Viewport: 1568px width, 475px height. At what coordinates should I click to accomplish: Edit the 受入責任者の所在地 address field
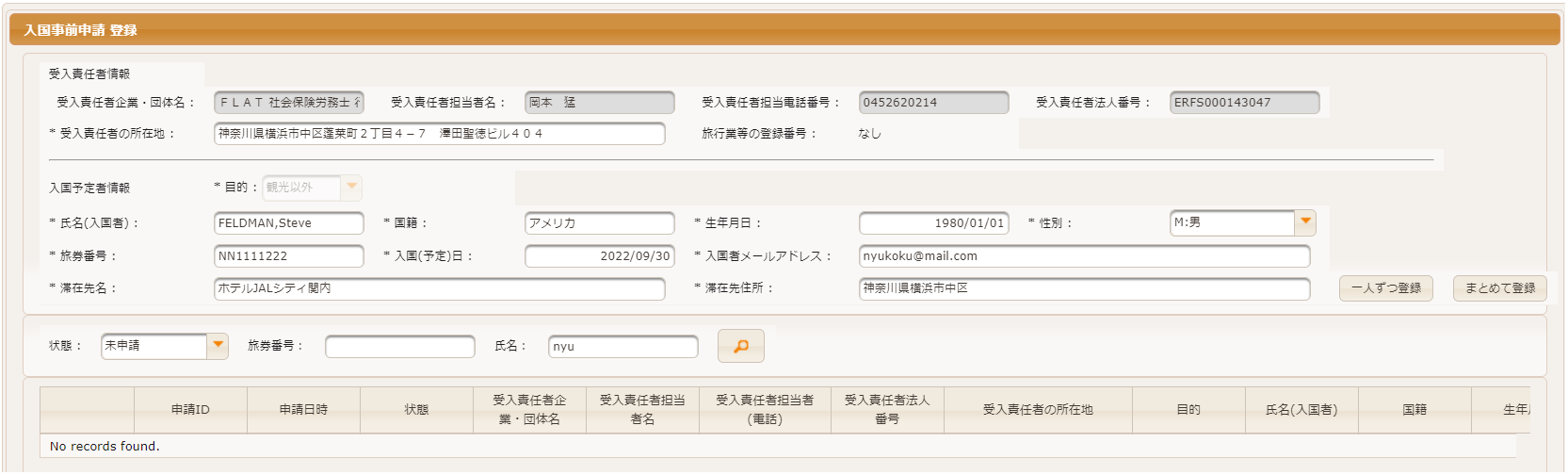439,134
